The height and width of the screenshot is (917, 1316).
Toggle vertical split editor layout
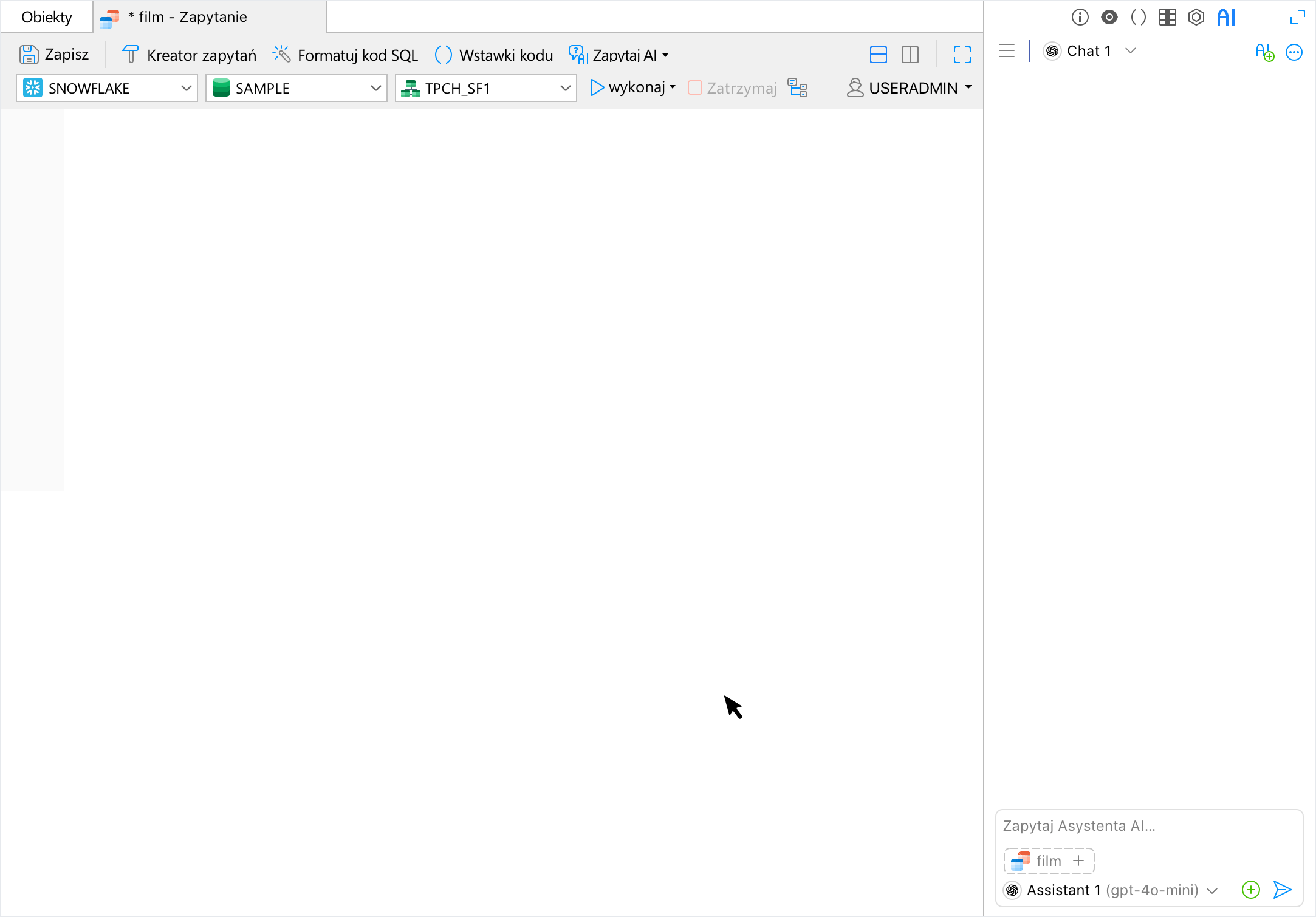[x=910, y=55]
